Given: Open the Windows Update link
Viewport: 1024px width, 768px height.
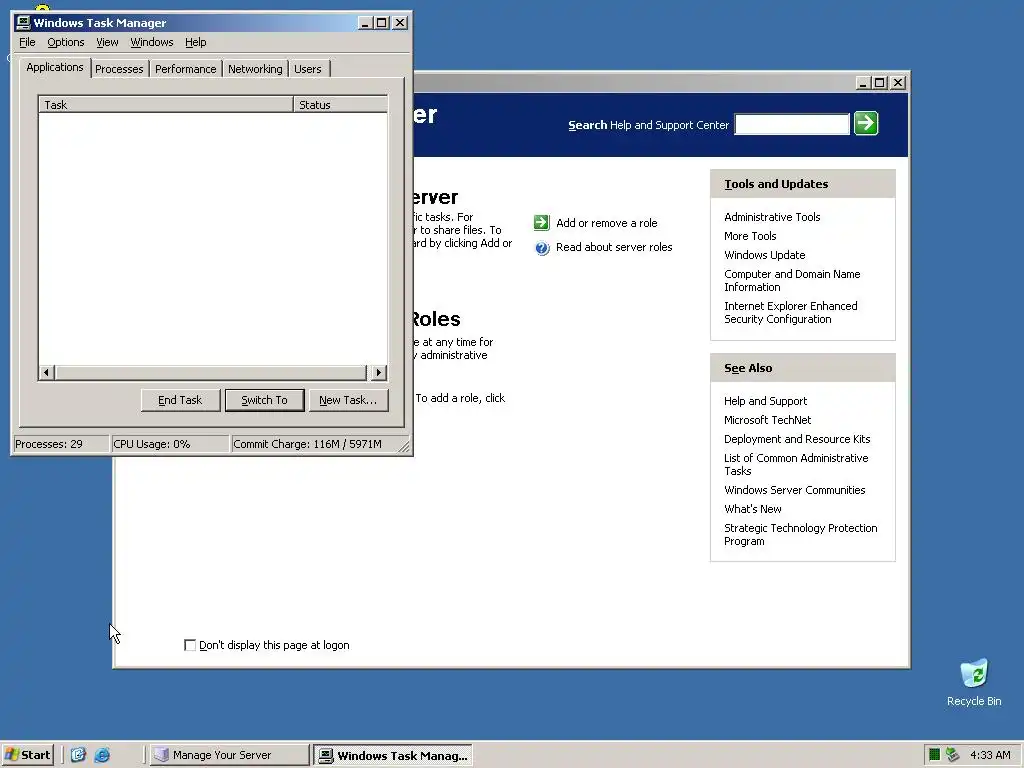Looking at the screenshot, I should tap(764, 255).
